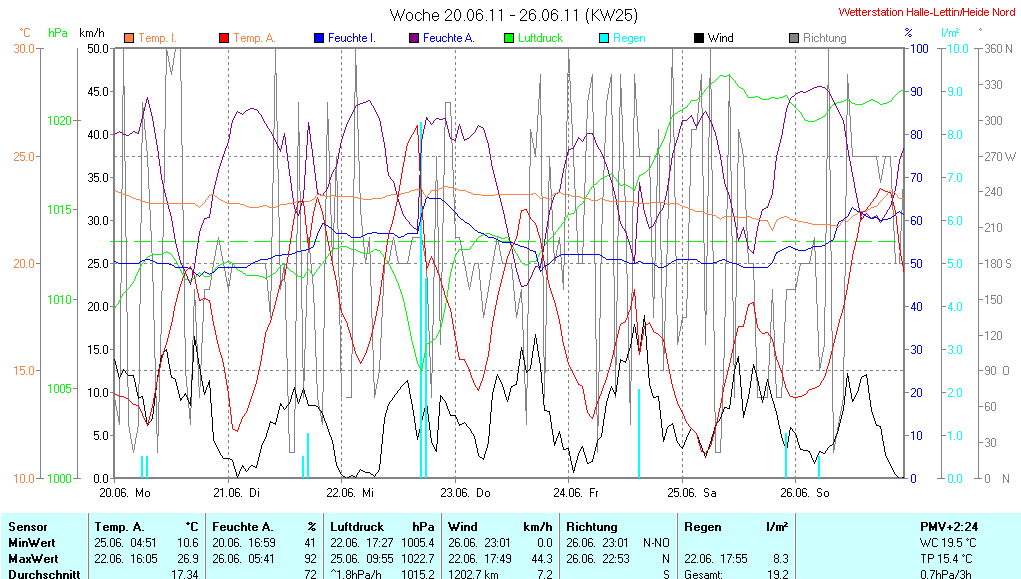Select the MaxWert row label
The image size is (1021, 579).
tap(34, 558)
